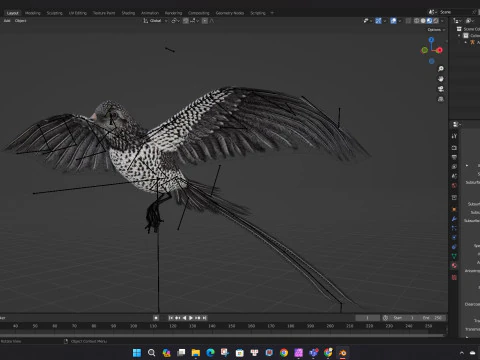Open File Explorer from taskbar
The width and height of the screenshot is (480, 360).
click(196, 353)
